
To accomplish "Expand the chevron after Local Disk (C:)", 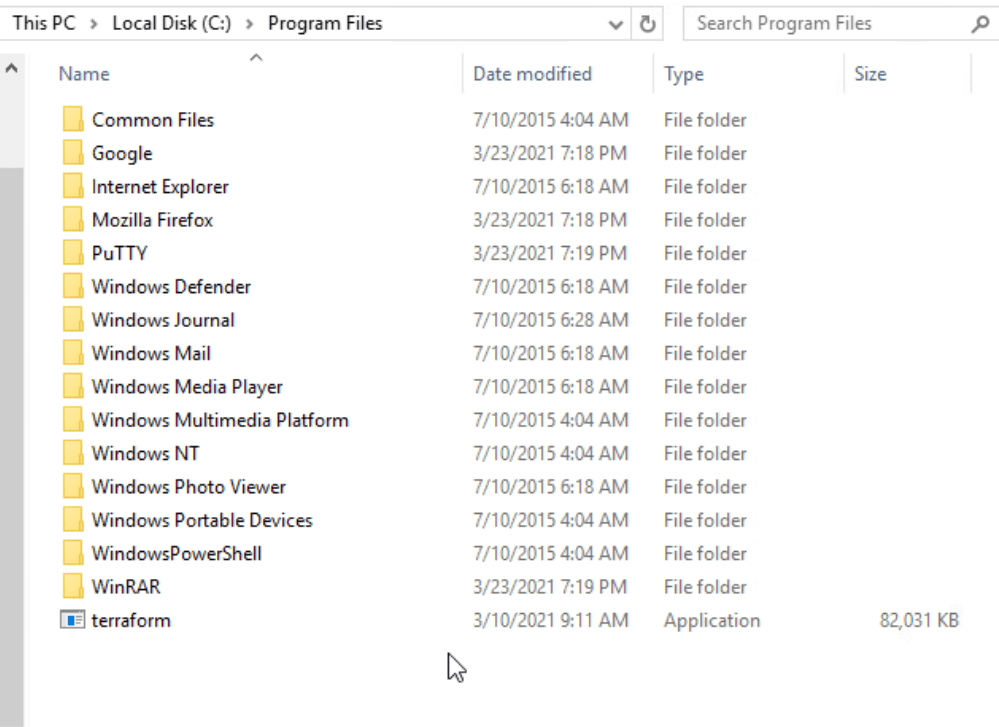I will [x=249, y=24].
